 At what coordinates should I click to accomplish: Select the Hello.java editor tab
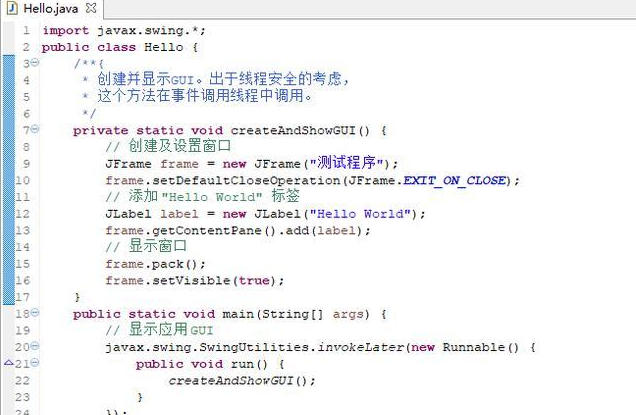click(x=50, y=8)
